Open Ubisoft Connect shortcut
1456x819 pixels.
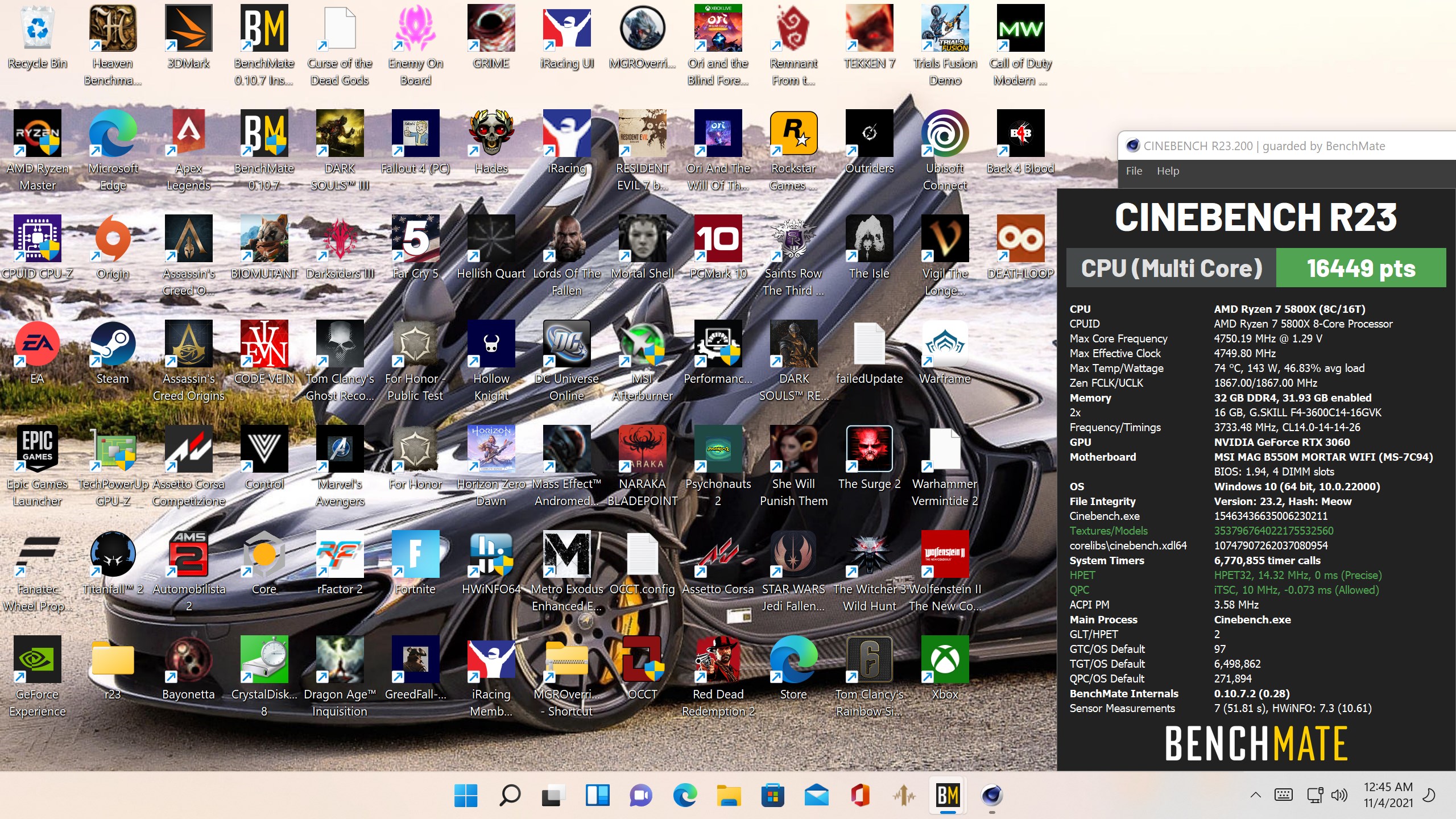[945, 151]
